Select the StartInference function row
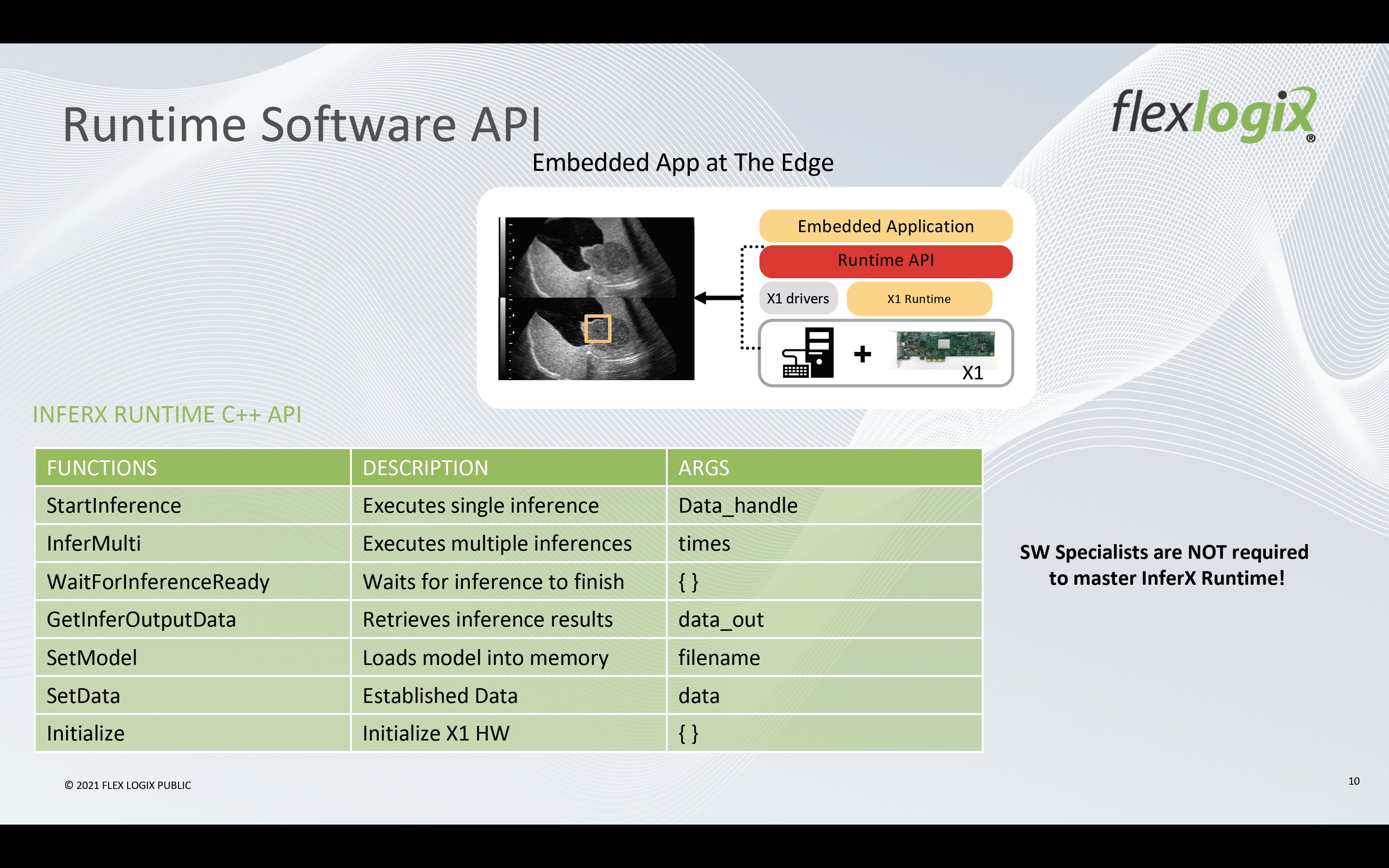 [x=503, y=504]
